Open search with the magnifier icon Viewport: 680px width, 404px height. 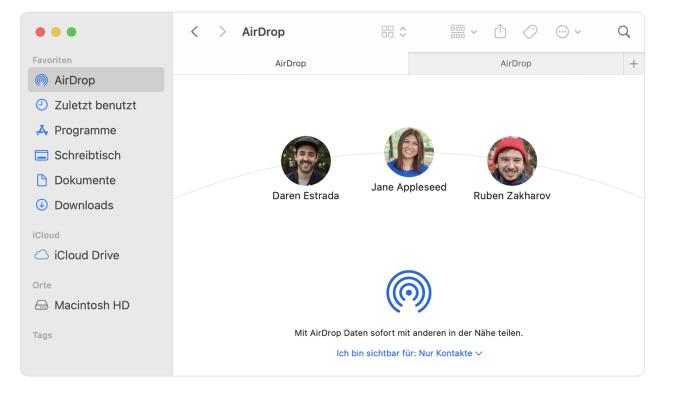624,32
